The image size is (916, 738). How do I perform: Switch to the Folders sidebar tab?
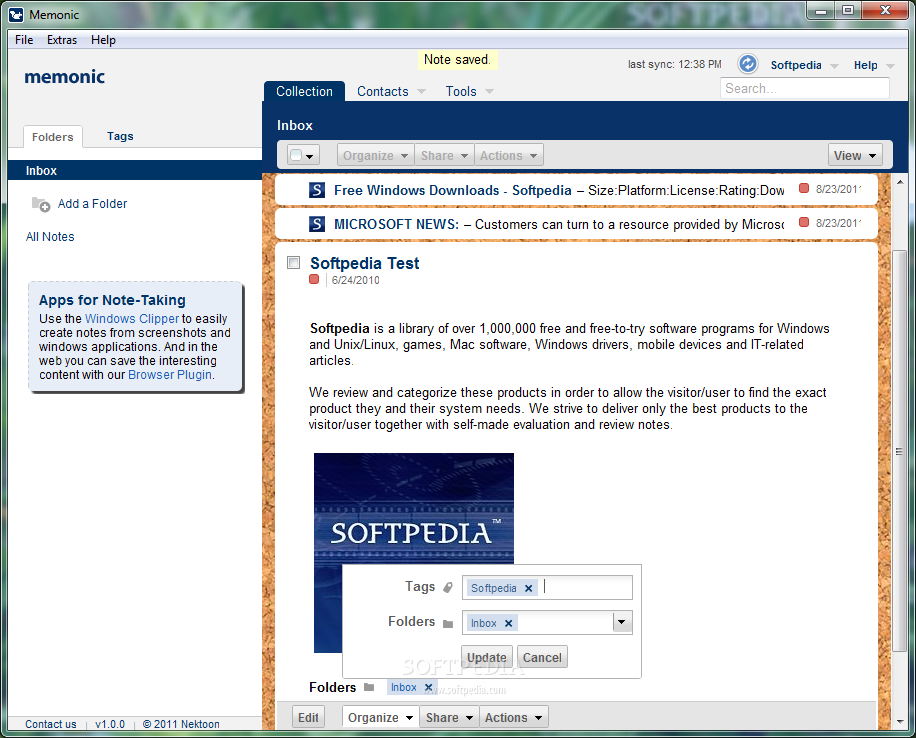(53, 137)
